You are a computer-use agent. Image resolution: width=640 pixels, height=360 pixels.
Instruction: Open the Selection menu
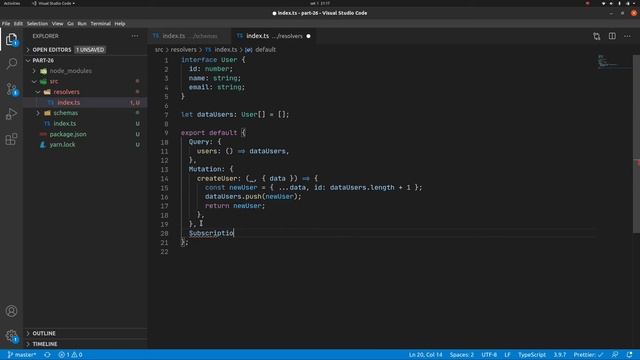pyautogui.click(x=37, y=24)
